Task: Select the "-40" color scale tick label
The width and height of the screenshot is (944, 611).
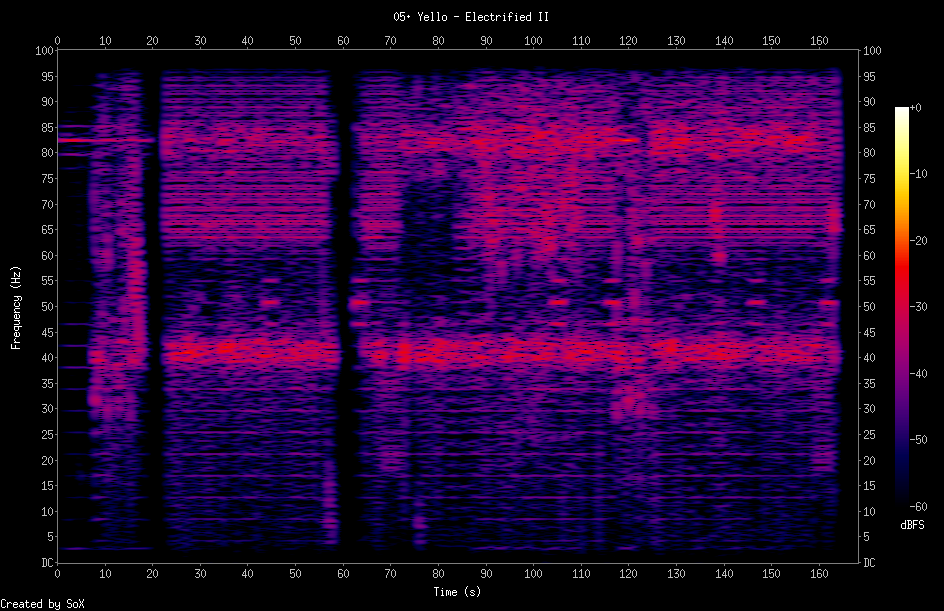Action: click(919, 374)
